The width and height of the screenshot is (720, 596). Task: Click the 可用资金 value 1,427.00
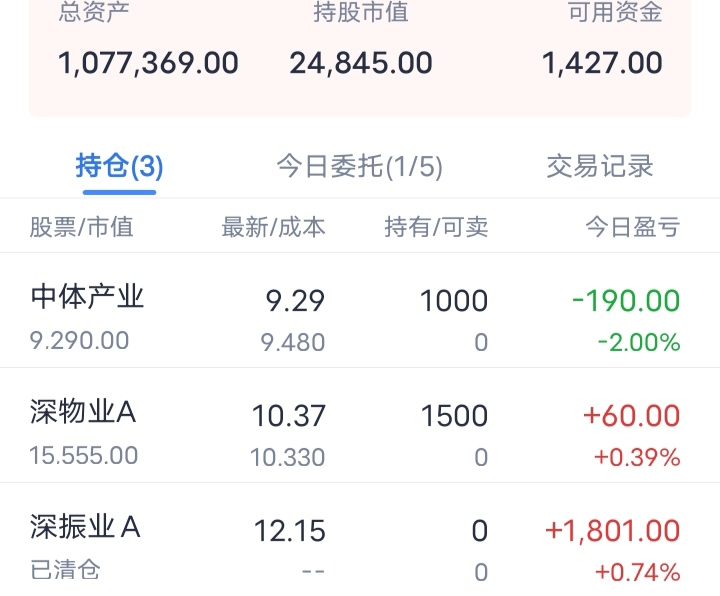coord(602,63)
